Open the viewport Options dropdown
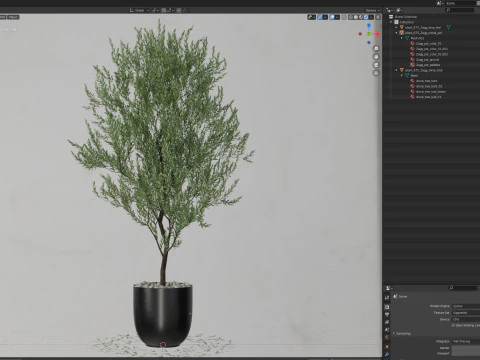The image size is (480, 360). click(372, 10)
